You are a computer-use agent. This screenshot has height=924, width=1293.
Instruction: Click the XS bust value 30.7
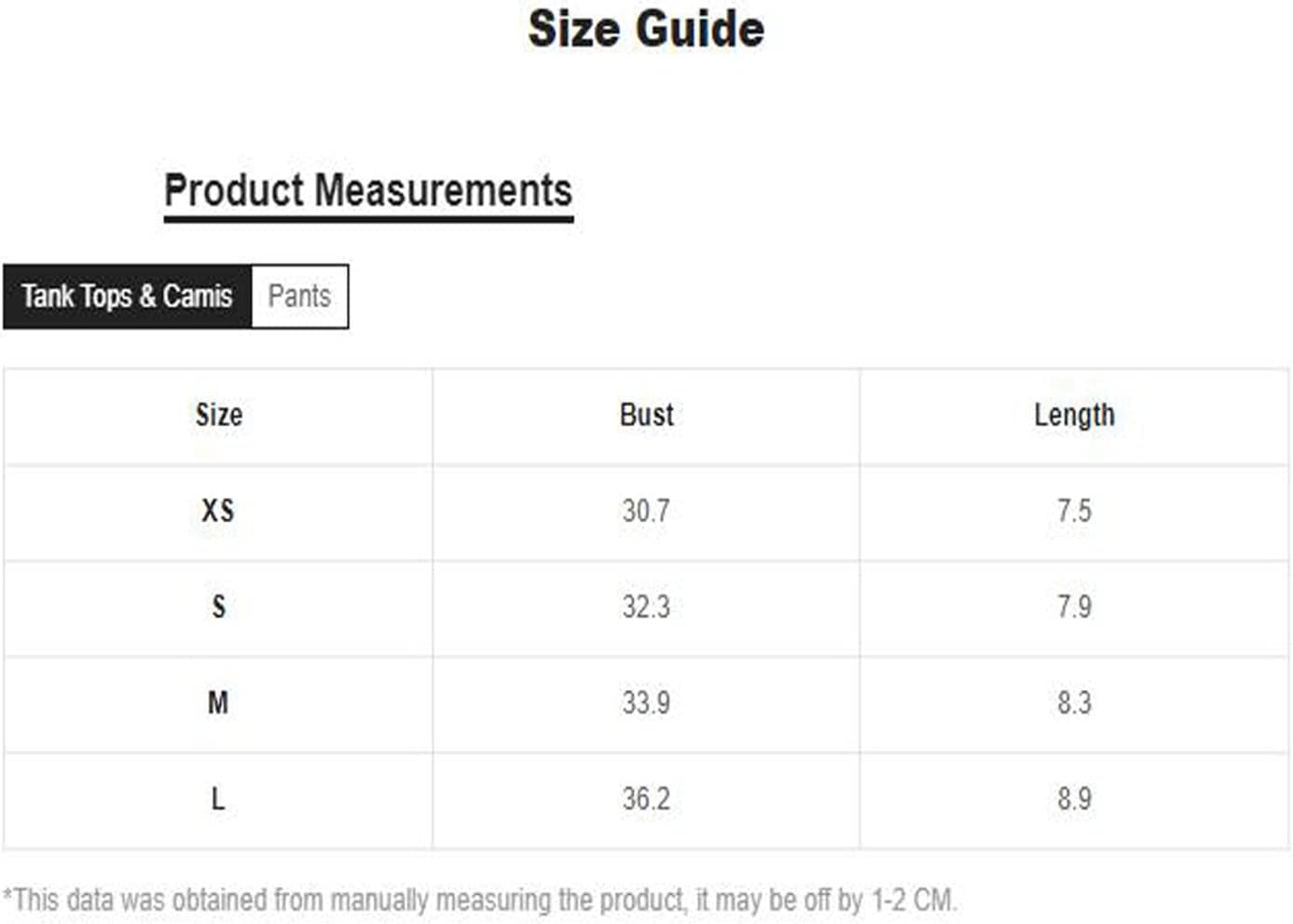pyautogui.click(x=646, y=511)
